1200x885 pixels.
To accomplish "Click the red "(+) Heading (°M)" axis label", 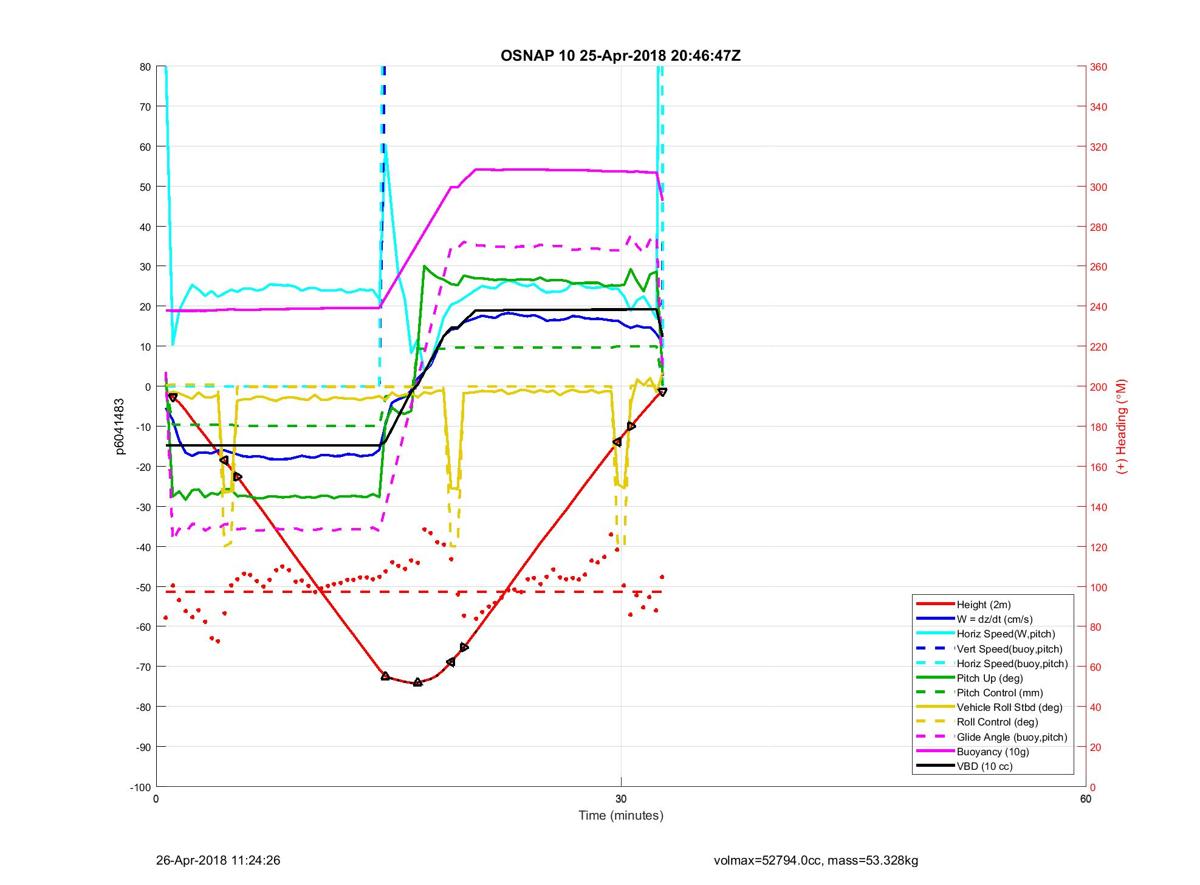I will tap(1122, 426).
